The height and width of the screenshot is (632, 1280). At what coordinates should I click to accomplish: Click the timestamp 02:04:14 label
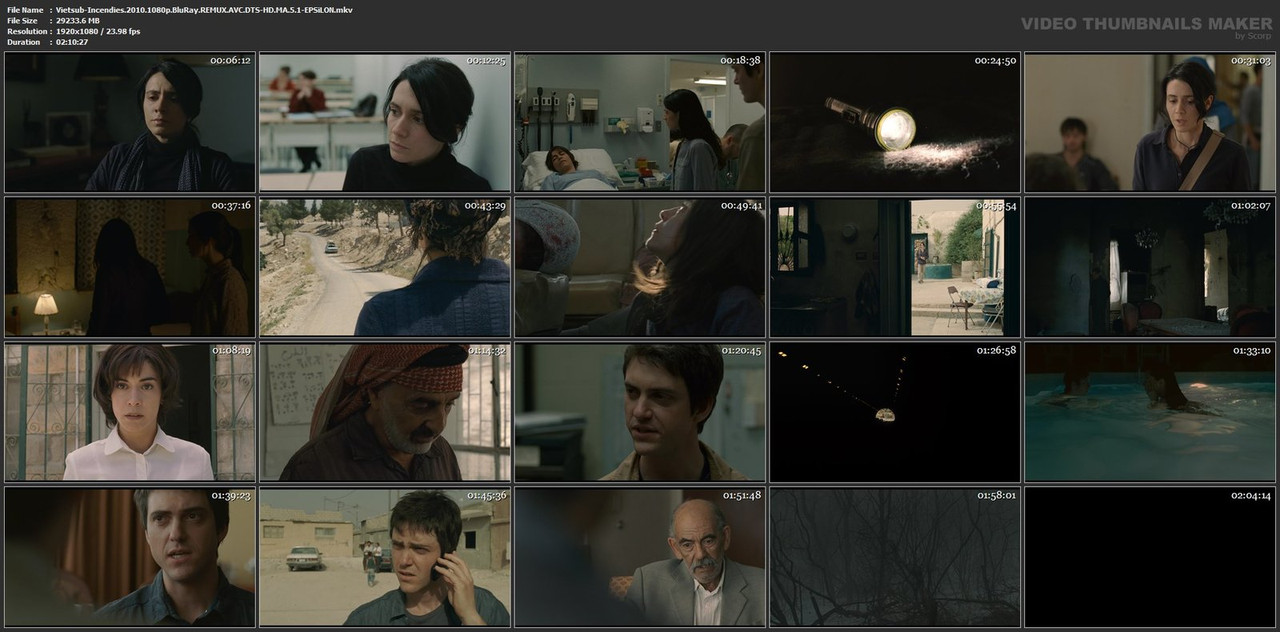(1250, 495)
